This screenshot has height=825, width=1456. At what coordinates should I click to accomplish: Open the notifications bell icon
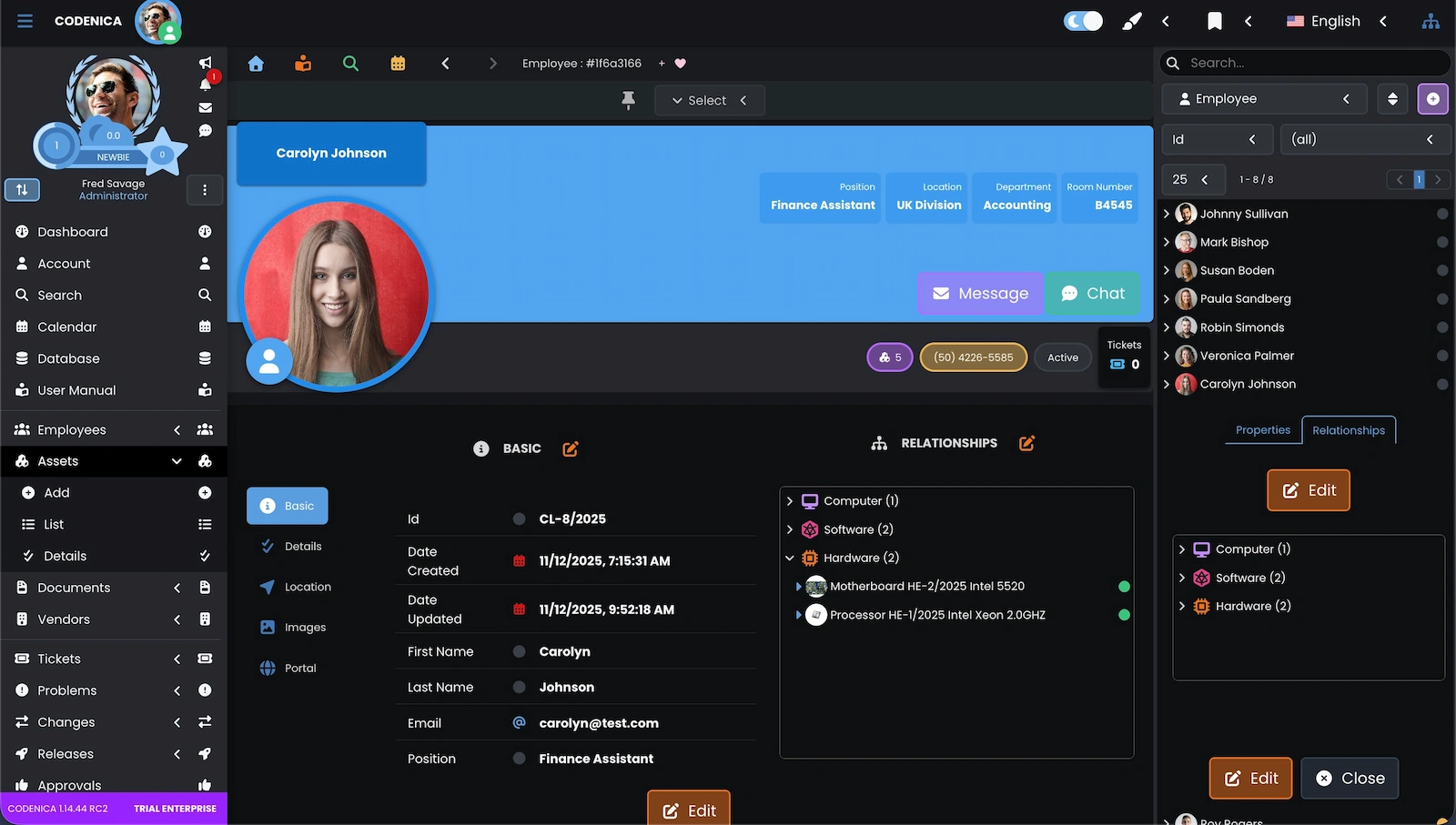coord(206,85)
